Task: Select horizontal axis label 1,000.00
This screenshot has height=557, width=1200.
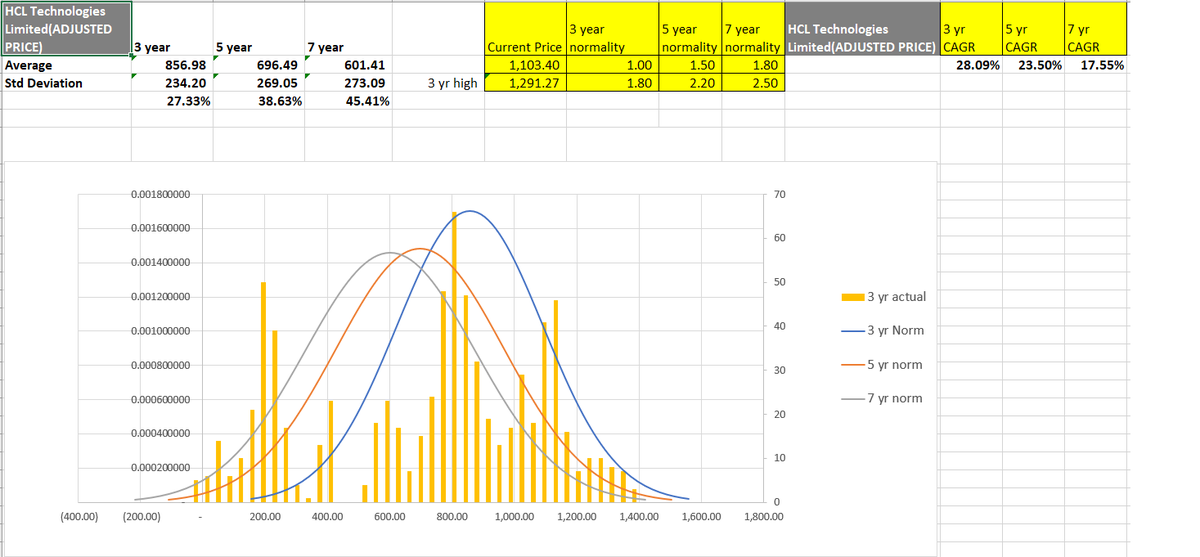Action: tap(514, 517)
